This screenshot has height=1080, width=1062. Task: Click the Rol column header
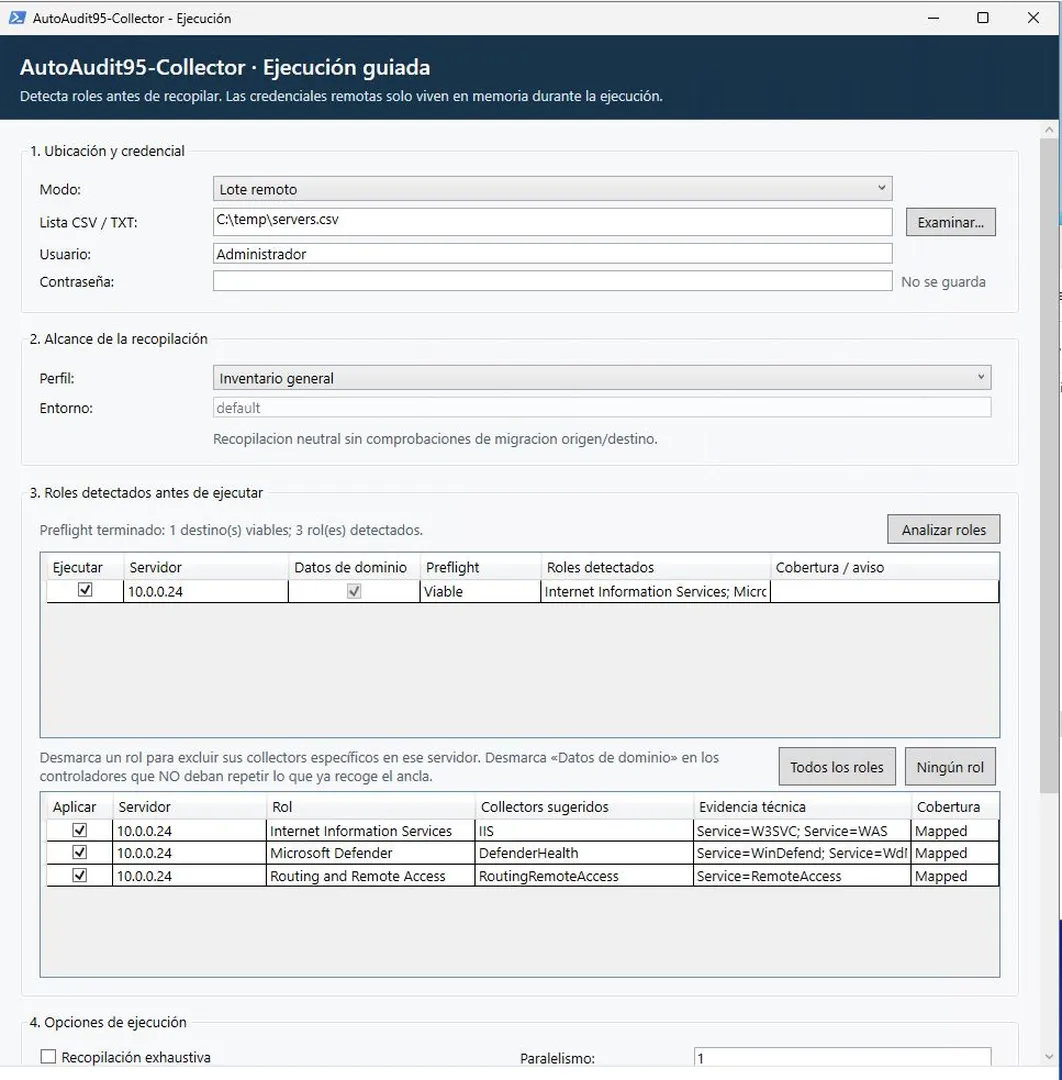coord(371,807)
